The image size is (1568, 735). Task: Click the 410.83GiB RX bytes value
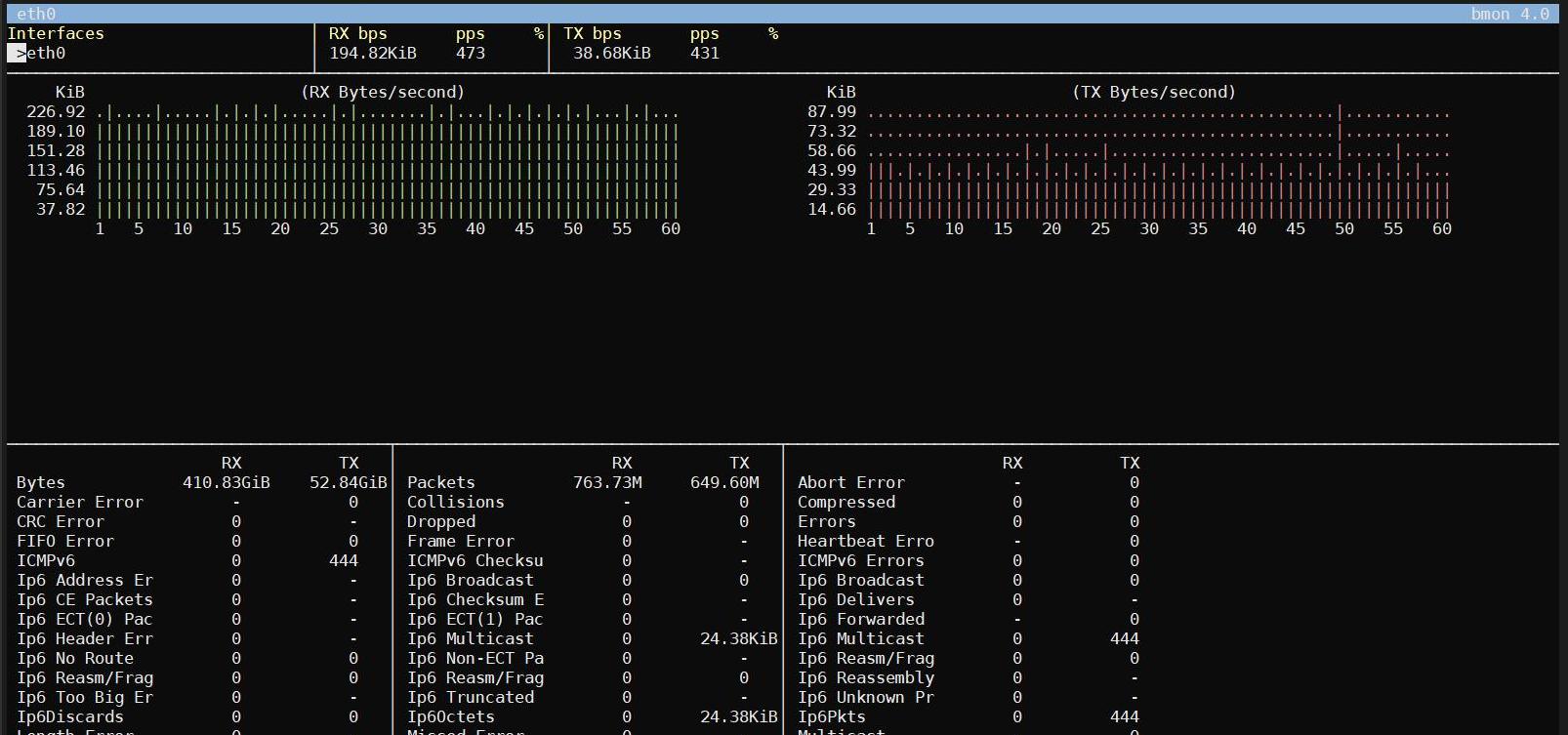pyautogui.click(x=227, y=482)
